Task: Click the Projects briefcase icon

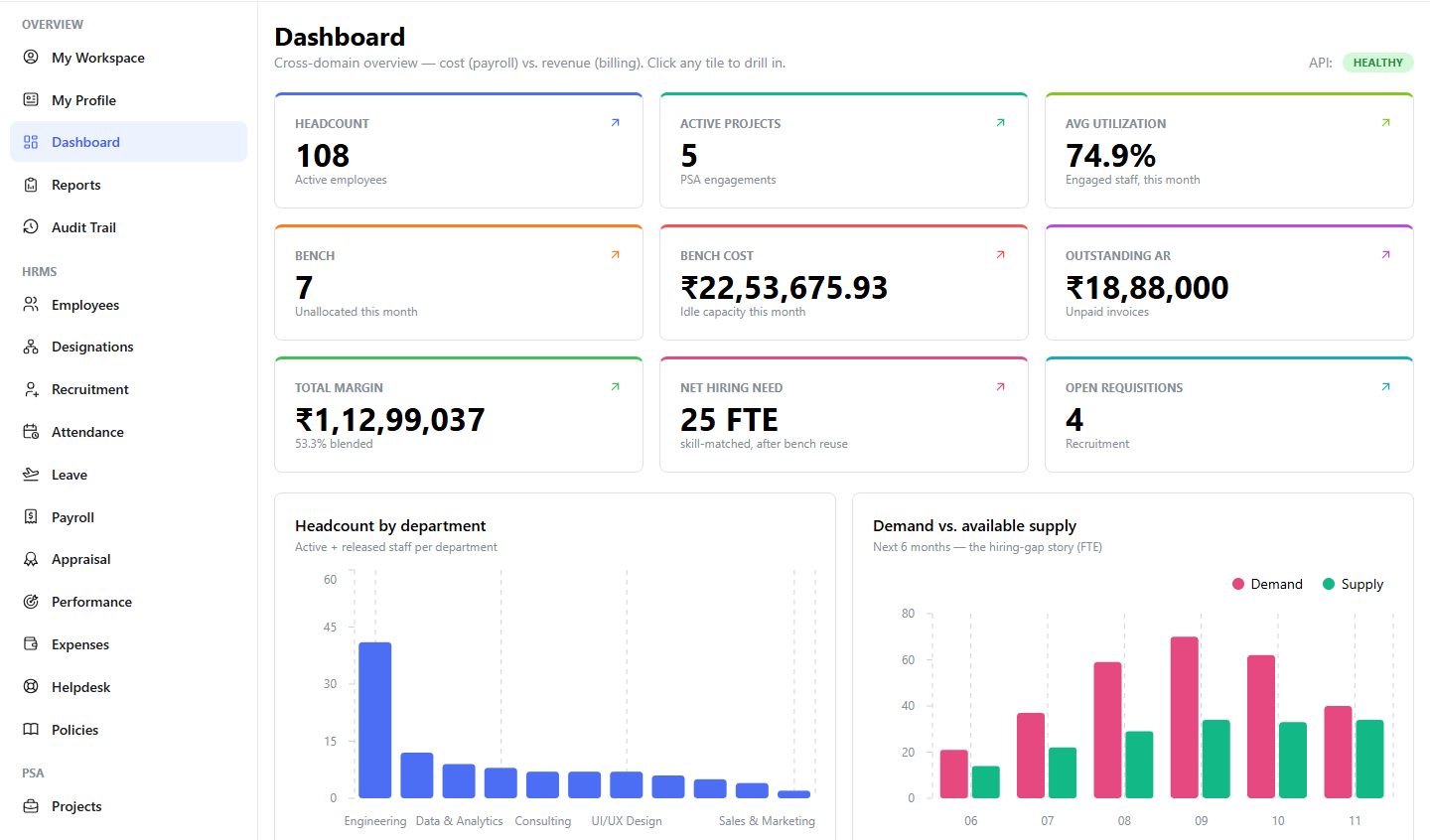Action: [x=31, y=806]
